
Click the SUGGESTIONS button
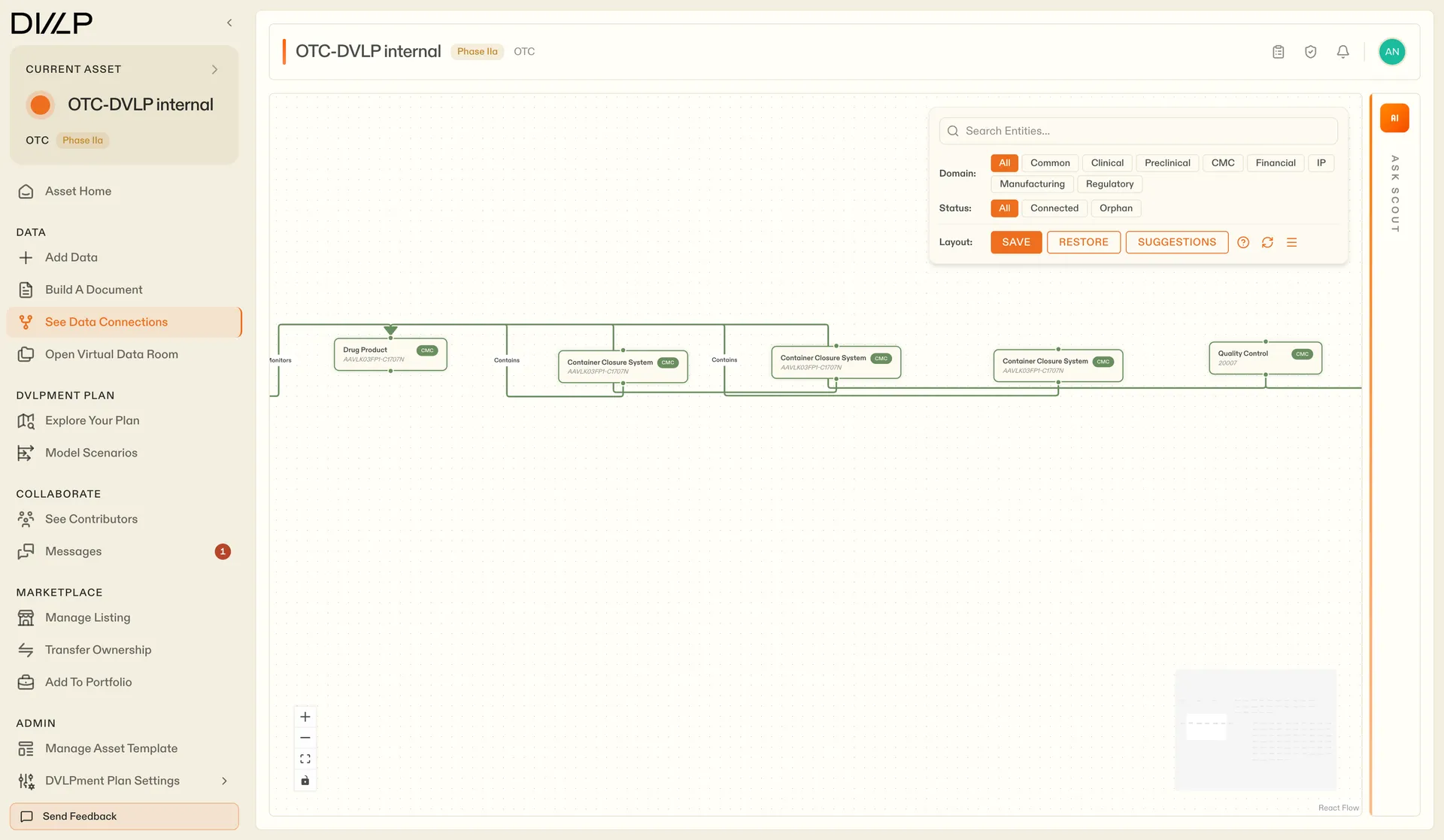click(1176, 242)
